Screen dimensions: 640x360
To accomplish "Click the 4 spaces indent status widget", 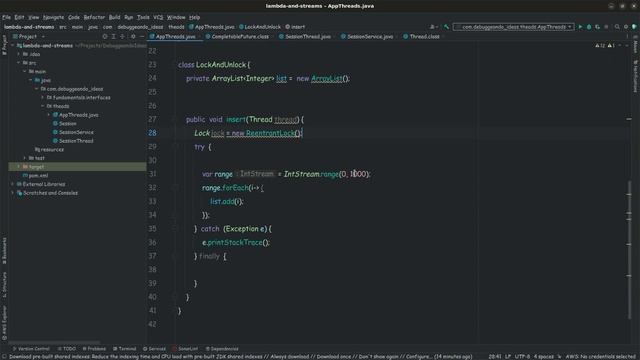I will (x=543, y=356).
